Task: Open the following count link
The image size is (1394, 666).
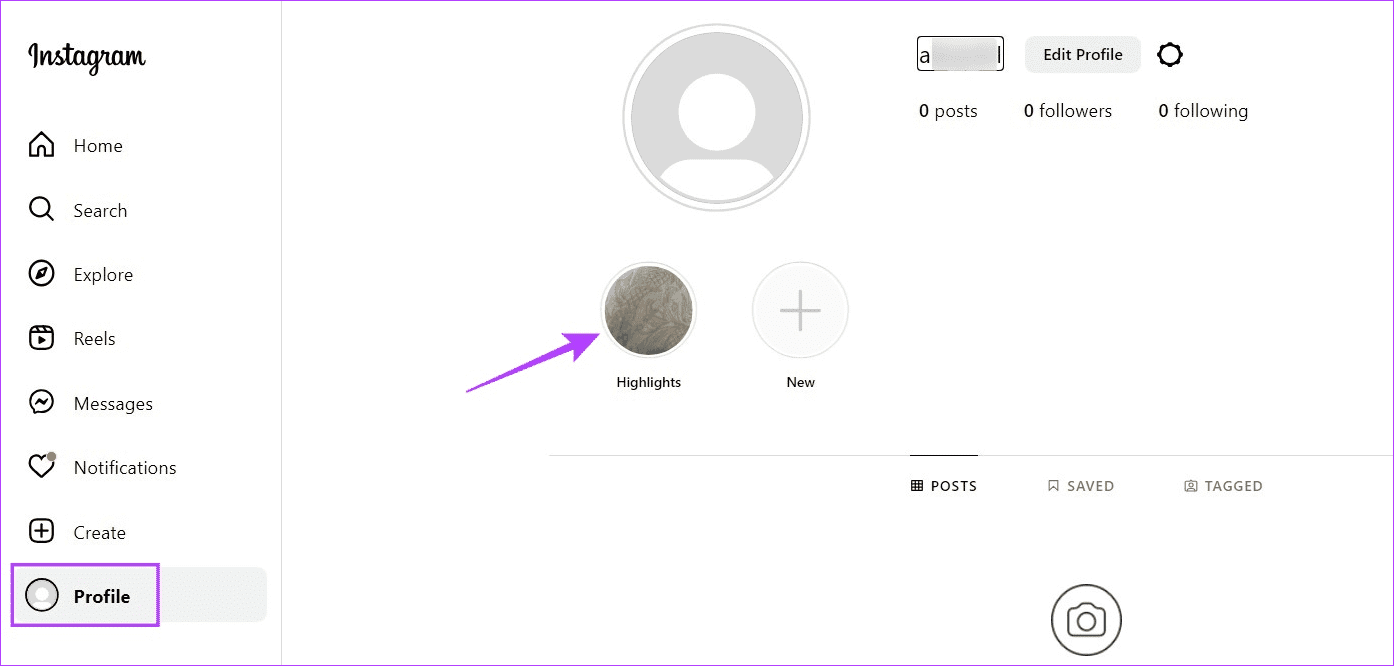Action: pyautogui.click(x=1203, y=111)
